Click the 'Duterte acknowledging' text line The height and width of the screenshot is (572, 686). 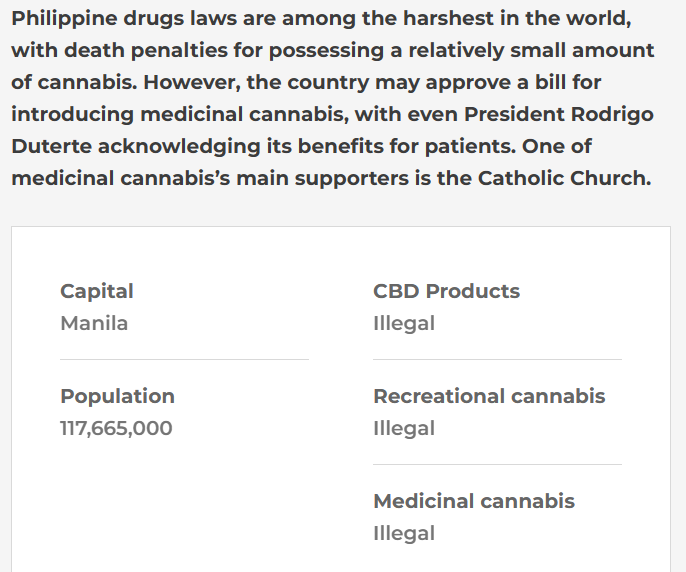[x=301, y=147]
